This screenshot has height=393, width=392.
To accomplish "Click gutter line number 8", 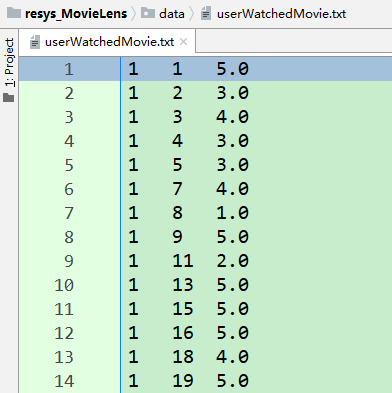I will tap(69, 237).
